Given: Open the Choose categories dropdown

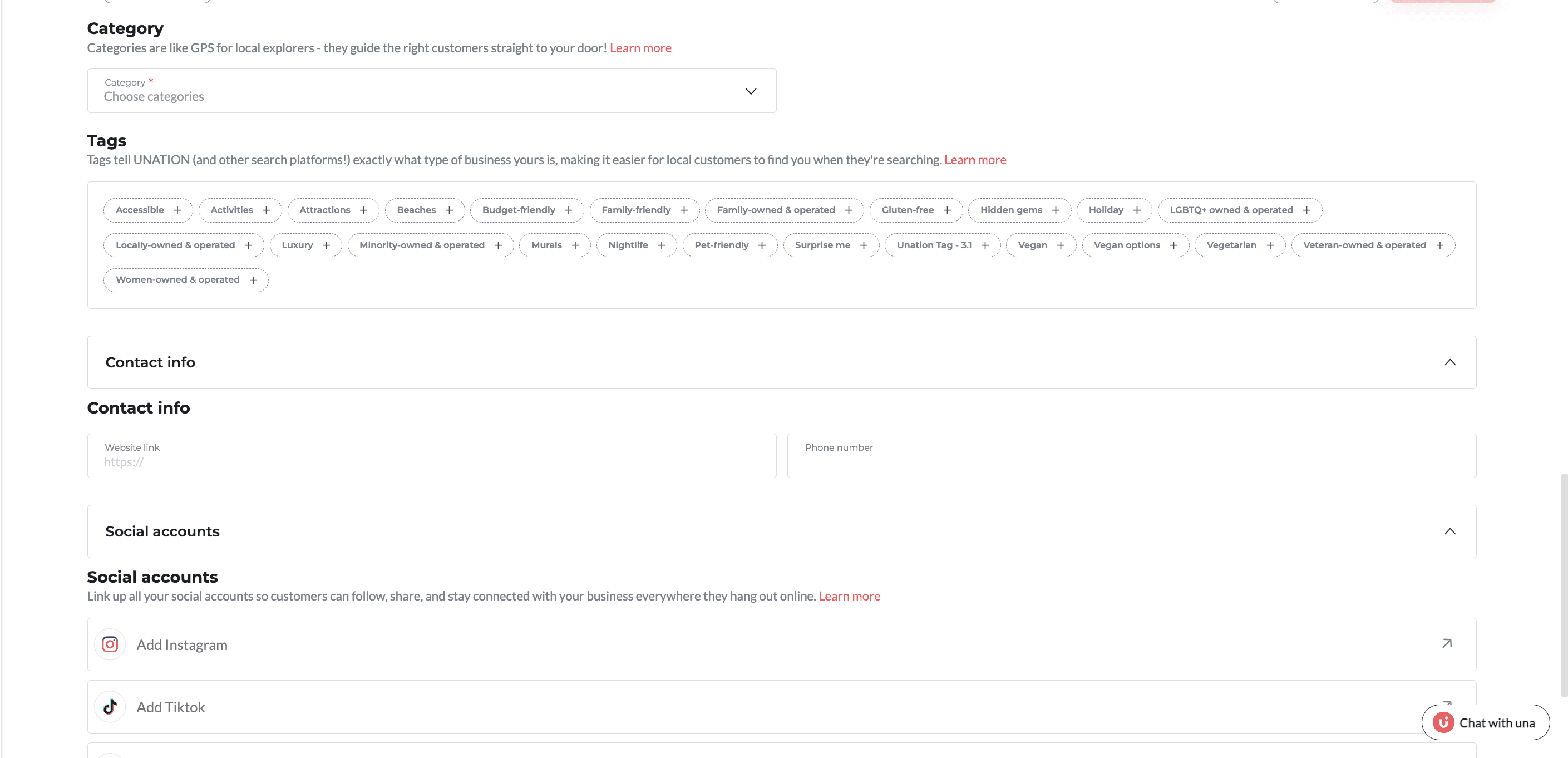Looking at the screenshot, I should (x=431, y=91).
